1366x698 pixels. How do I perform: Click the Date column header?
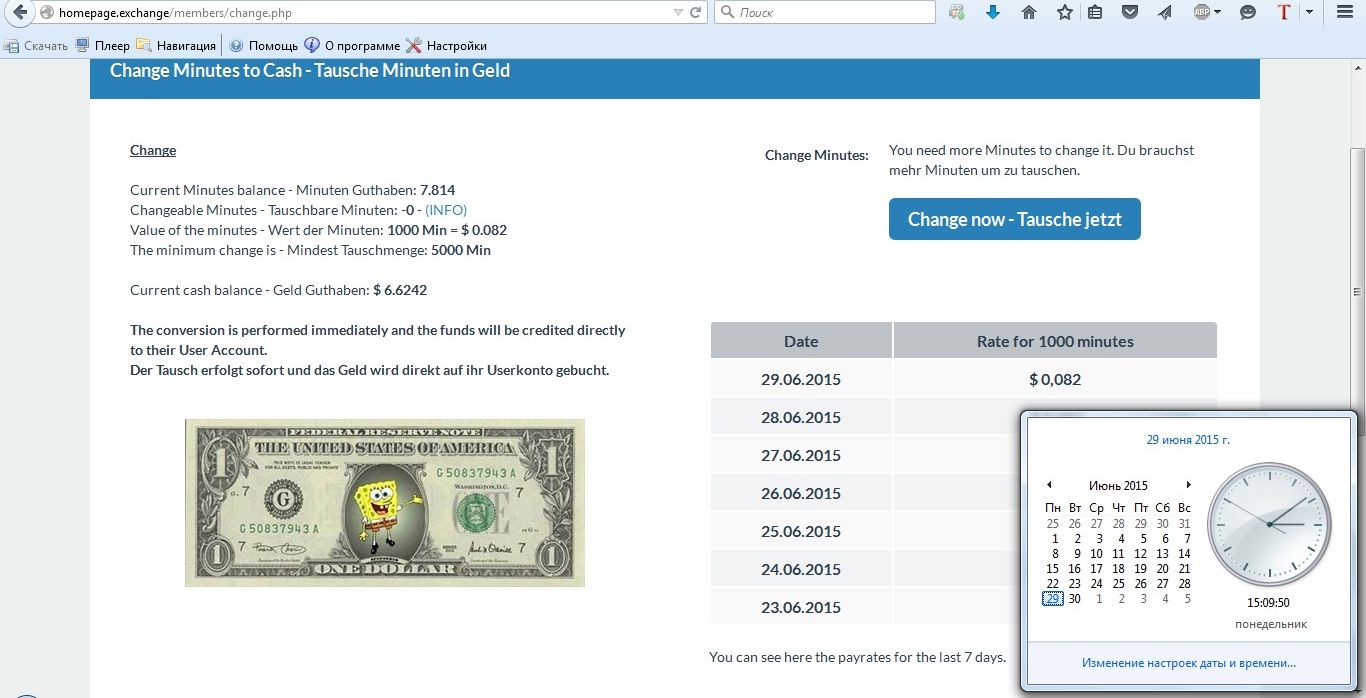801,341
